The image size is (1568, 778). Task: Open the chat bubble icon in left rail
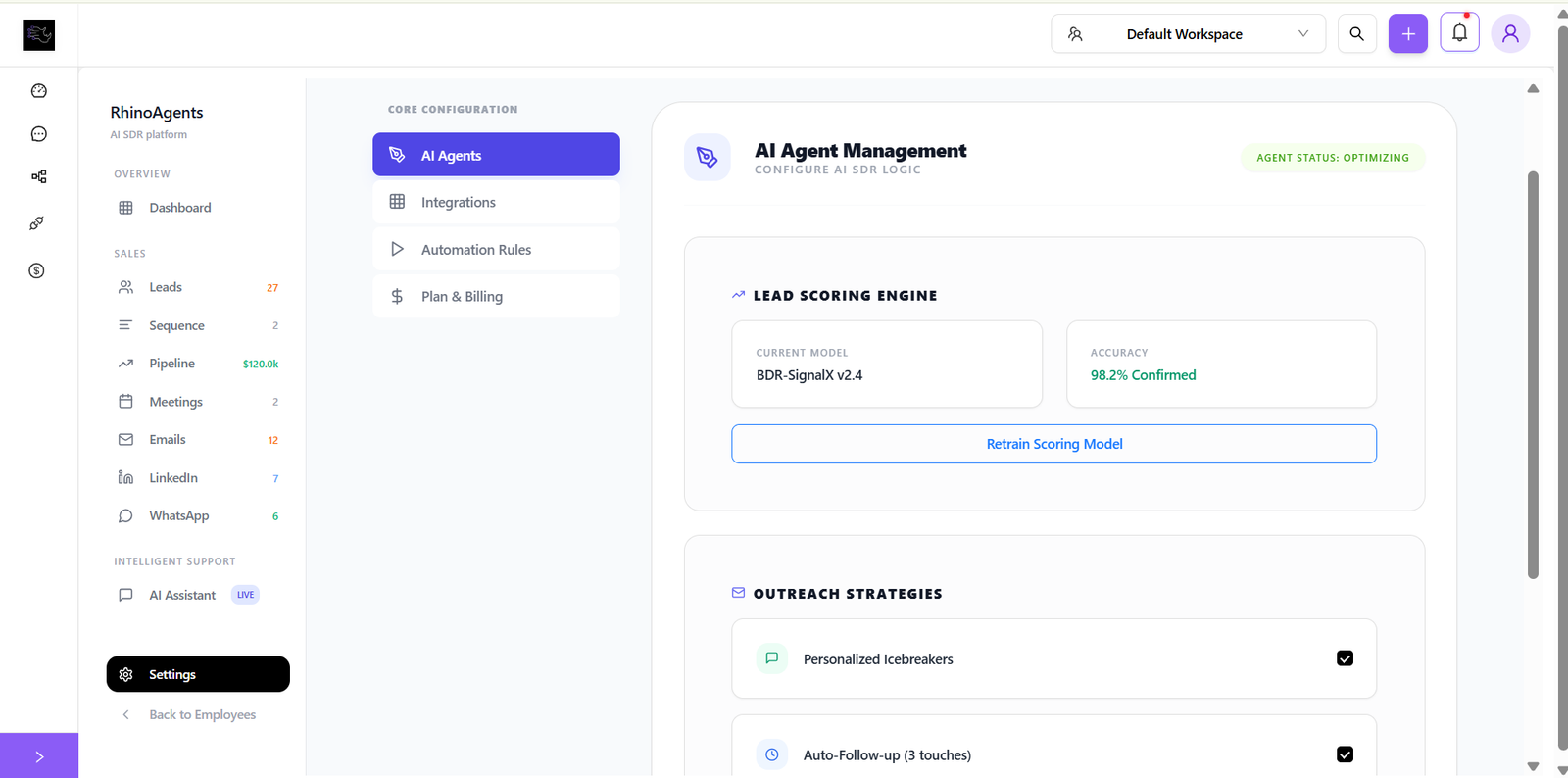click(x=39, y=134)
